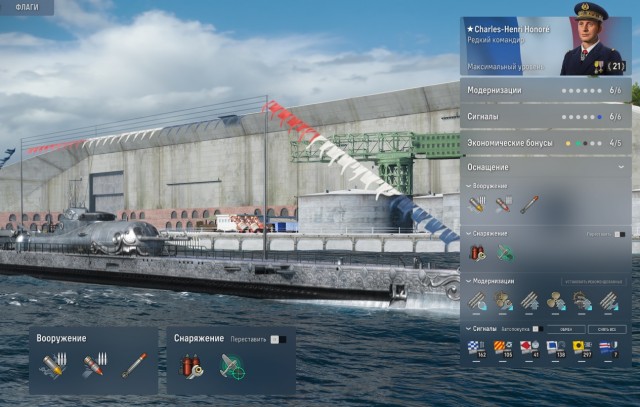Click the Снаряжение heading in the bottom panel
Image resolution: width=640 pixels, height=407 pixels.
point(199,338)
